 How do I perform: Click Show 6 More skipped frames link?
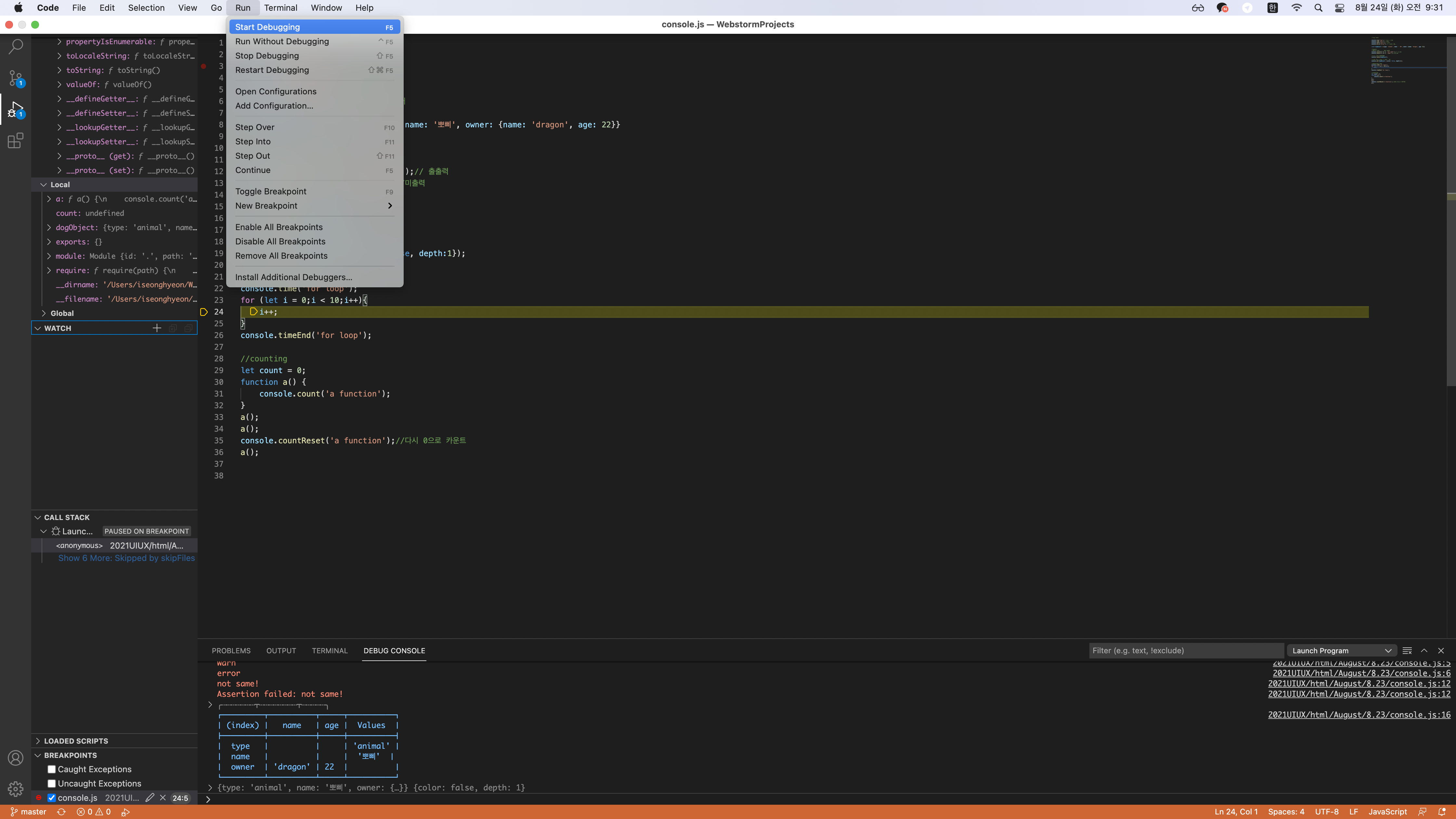click(126, 558)
